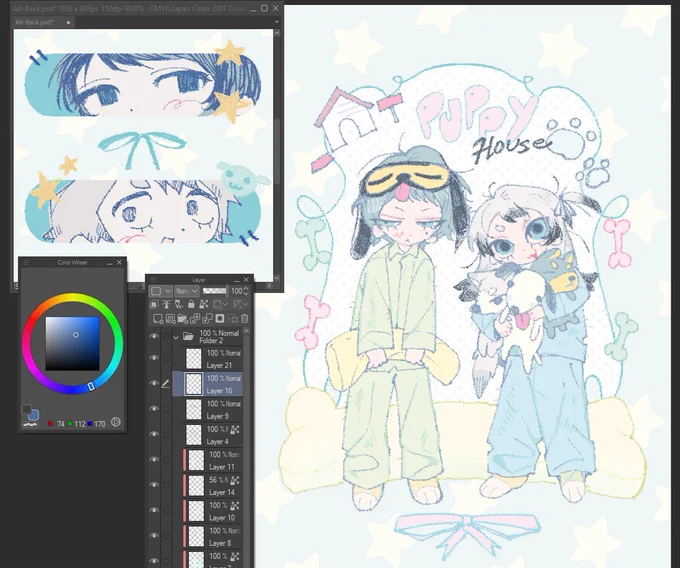Minimize the Layer palette

click(237, 281)
